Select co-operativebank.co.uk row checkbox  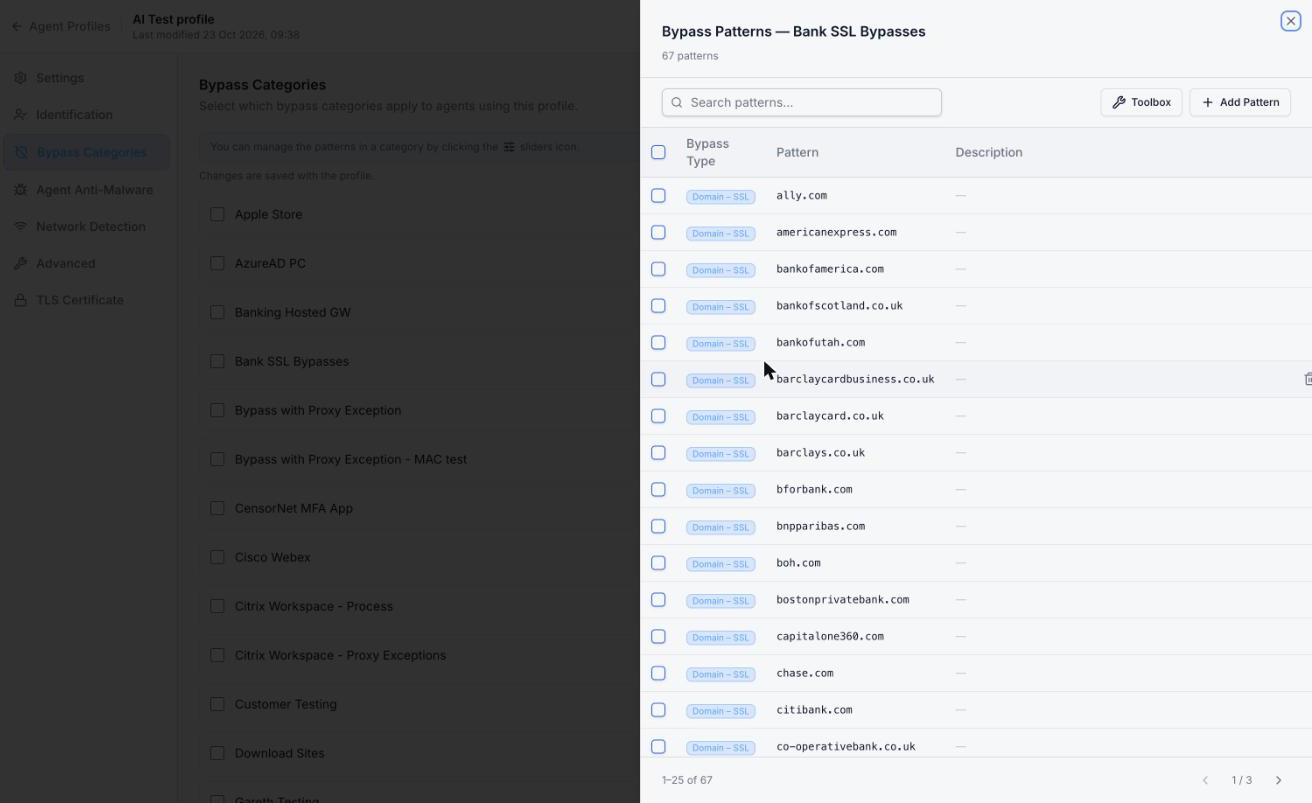click(x=658, y=747)
